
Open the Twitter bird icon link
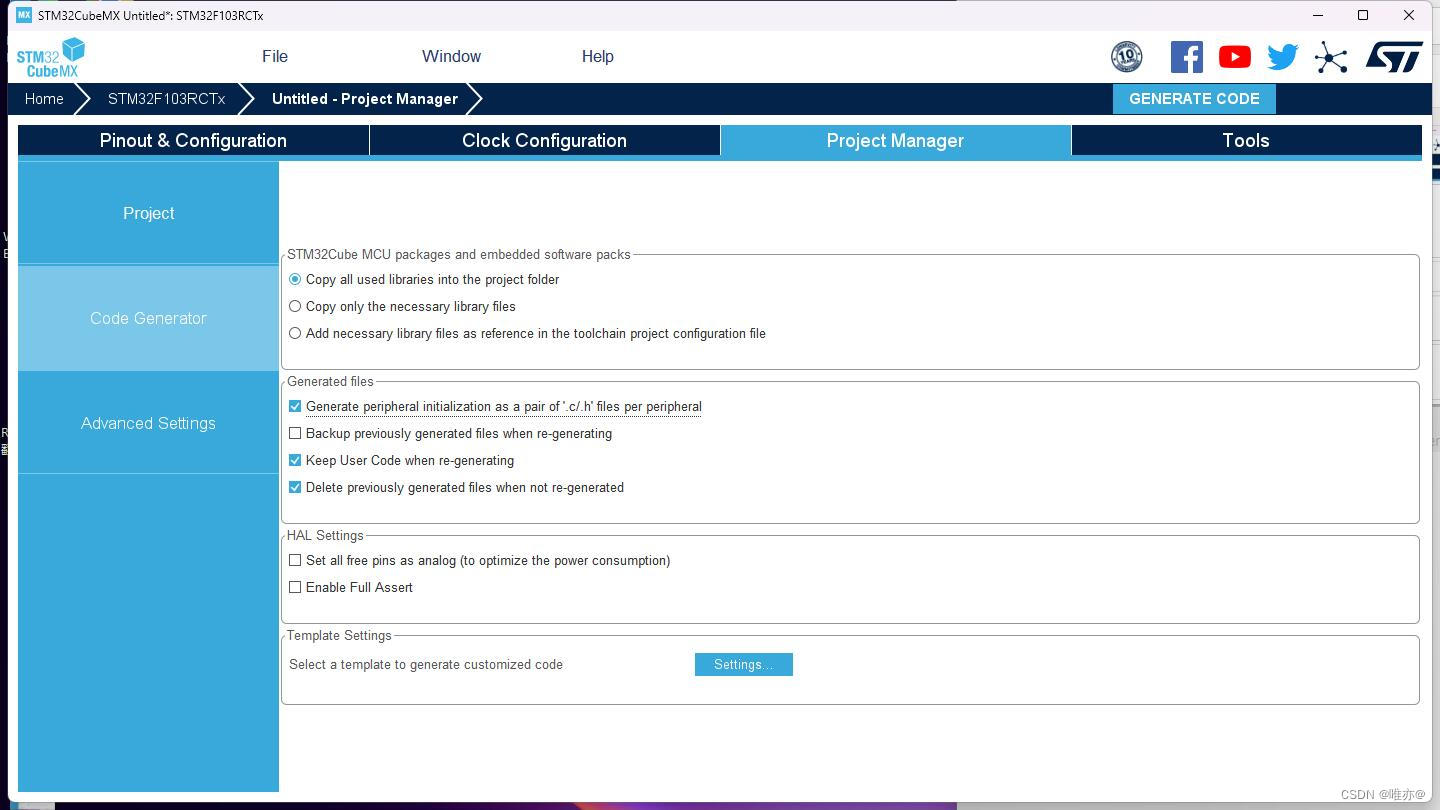(x=1282, y=57)
